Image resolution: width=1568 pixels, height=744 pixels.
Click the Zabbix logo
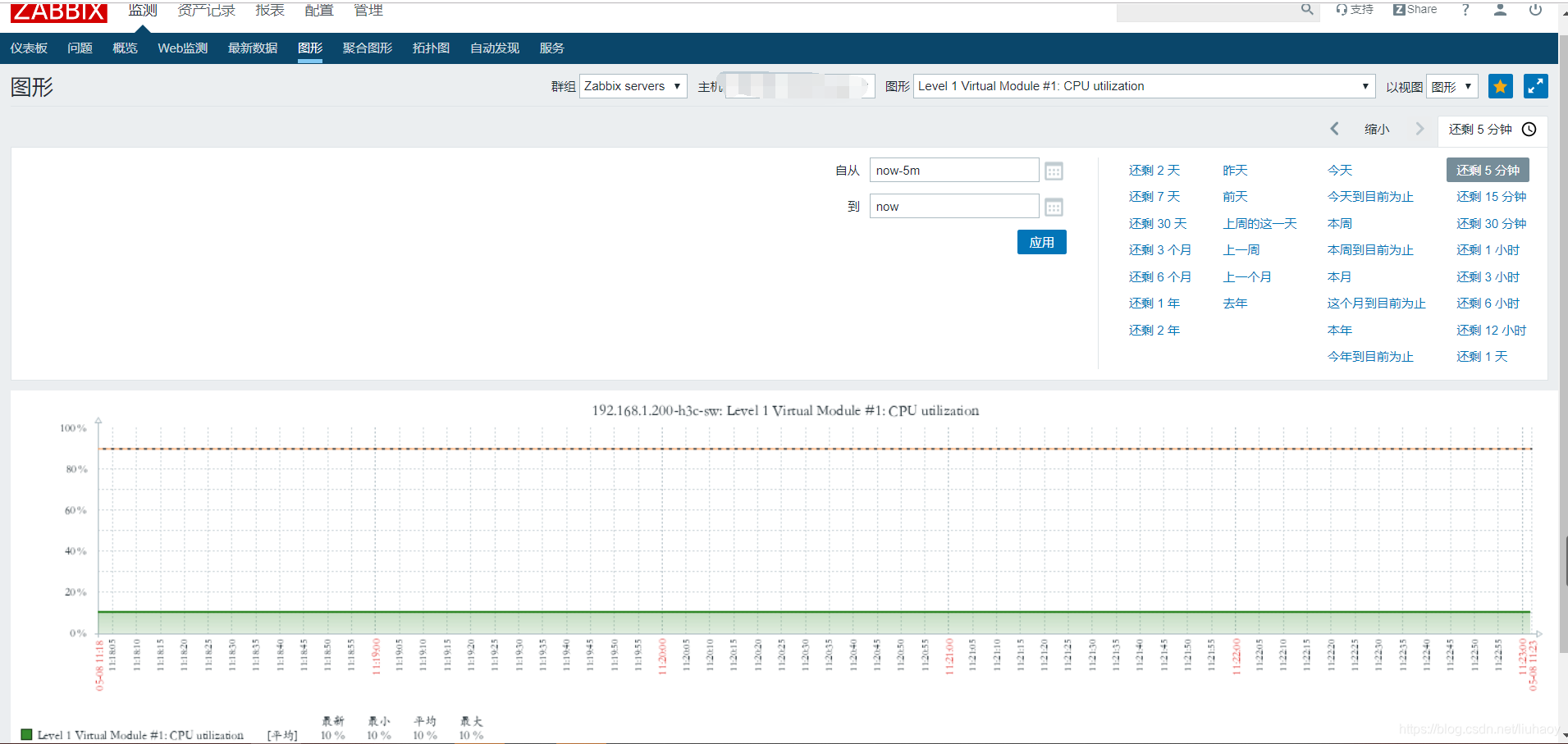[58, 11]
